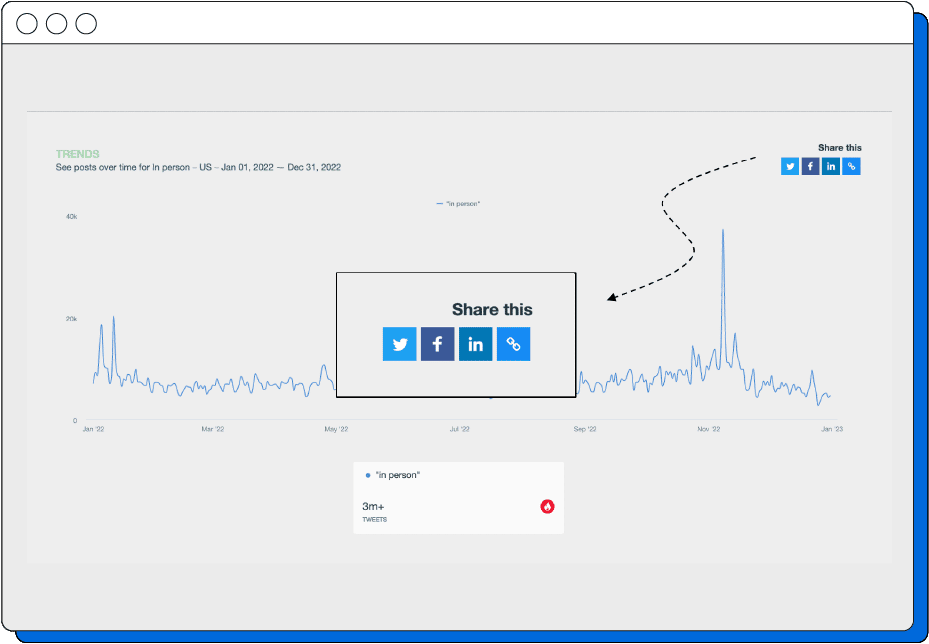
Task: Click the large "Share this" heading in callout
Action: [492, 310]
